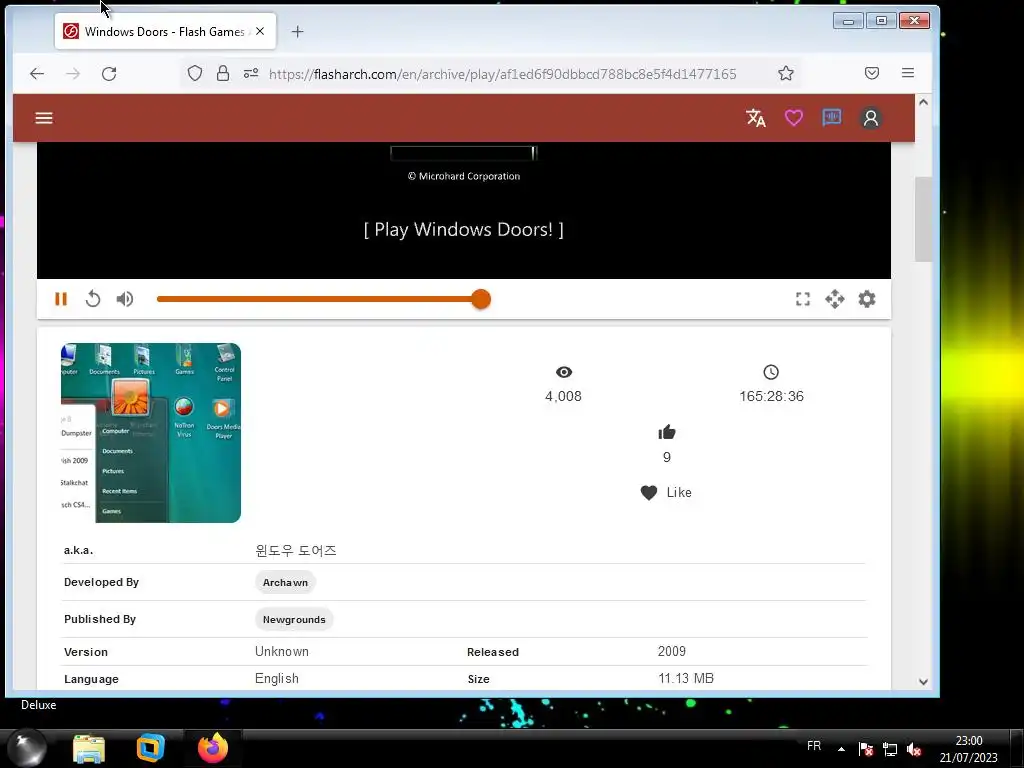Click the vertical scrollbar thumb
The width and height of the screenshot is (1024, 768).
click(923, 219)
